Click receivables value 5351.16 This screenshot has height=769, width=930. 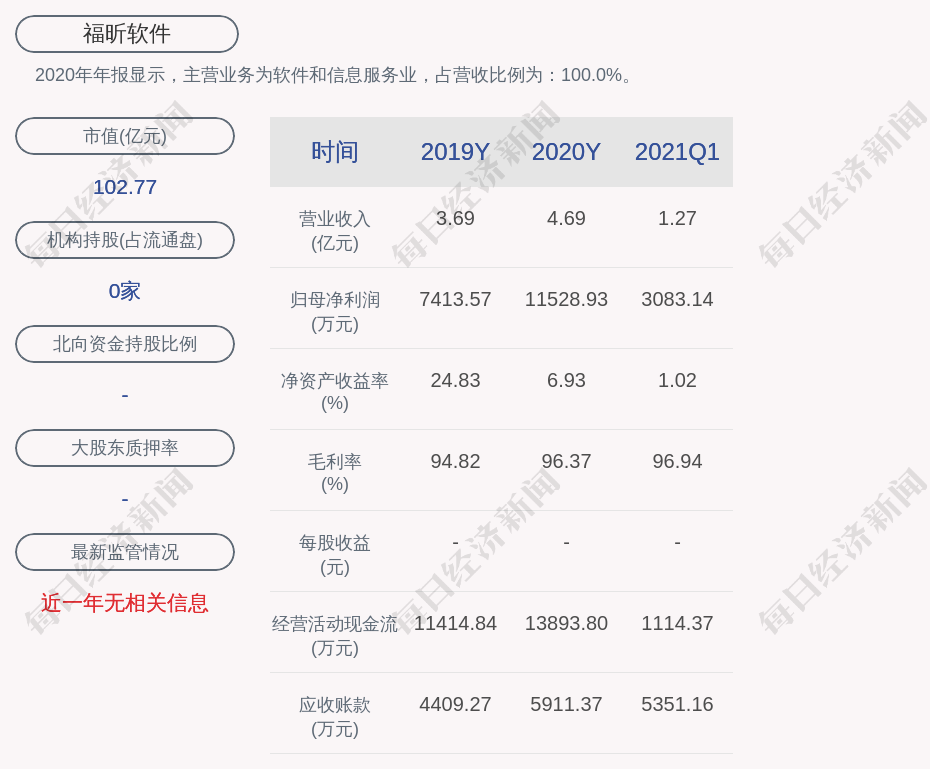click(677, 704)
